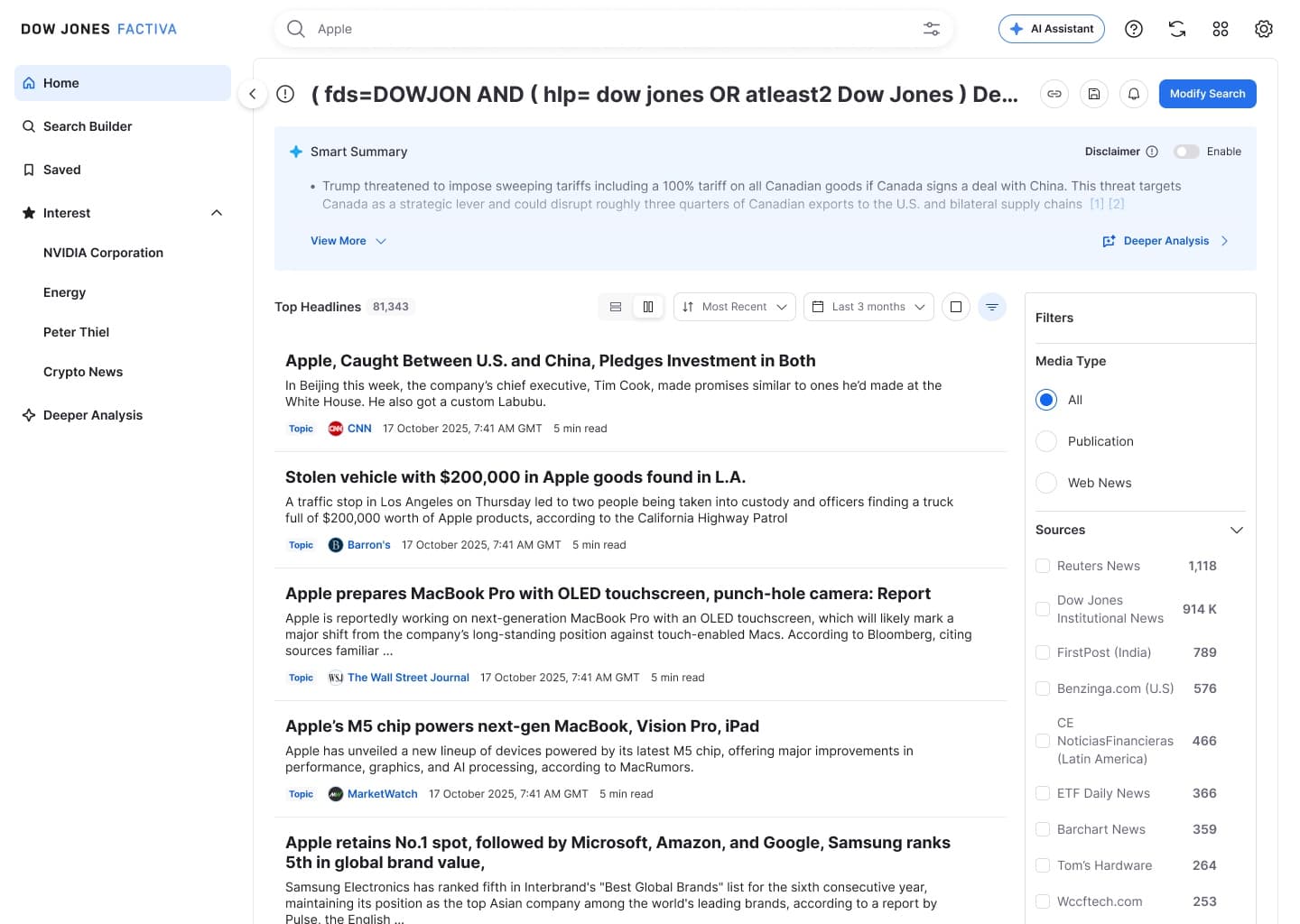Click Disclaimer info icon
The width and height of the screenshot is (1300, 924).
click(1152, 152)
